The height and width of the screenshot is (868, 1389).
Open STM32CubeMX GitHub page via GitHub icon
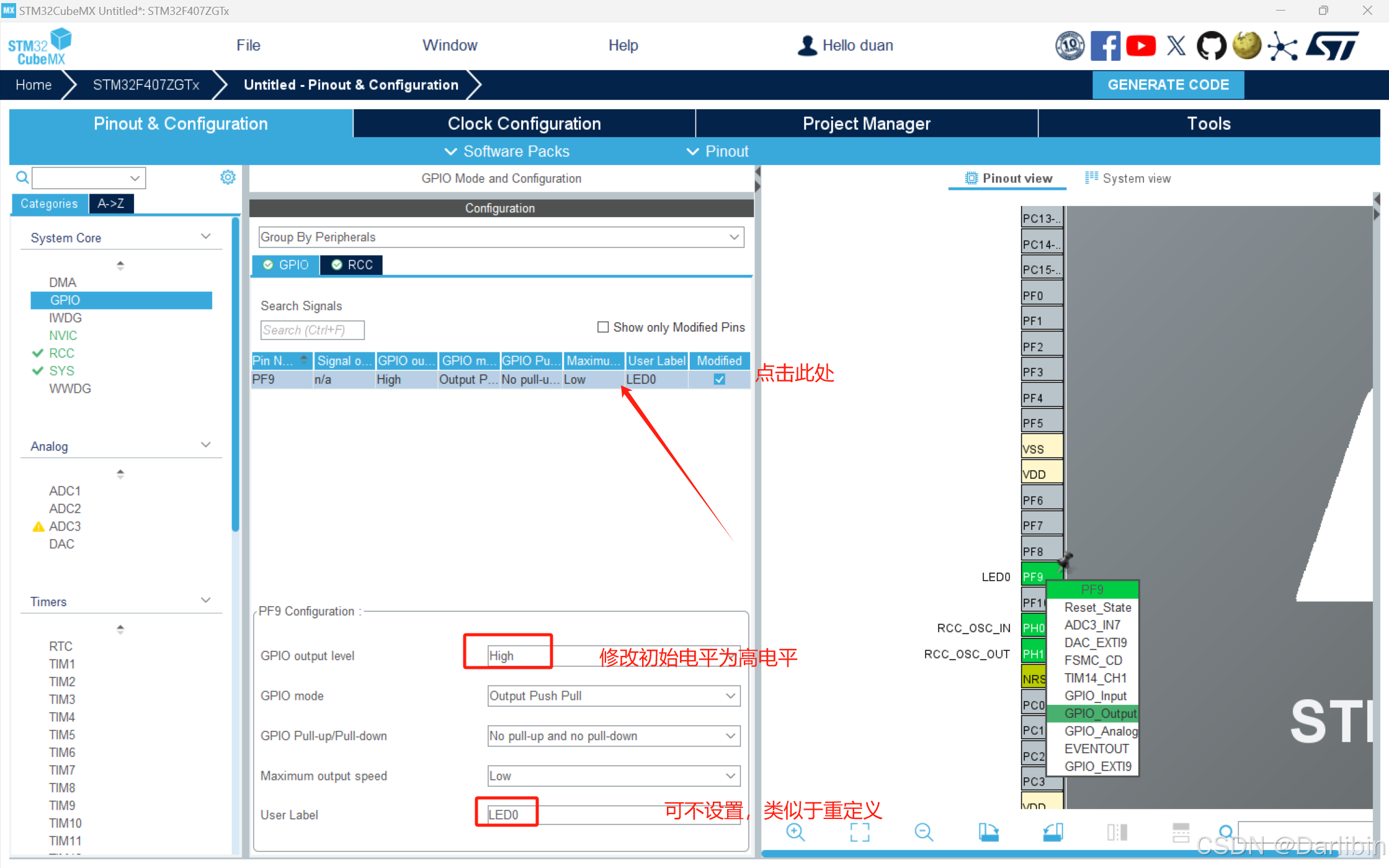pos(1212,45)
